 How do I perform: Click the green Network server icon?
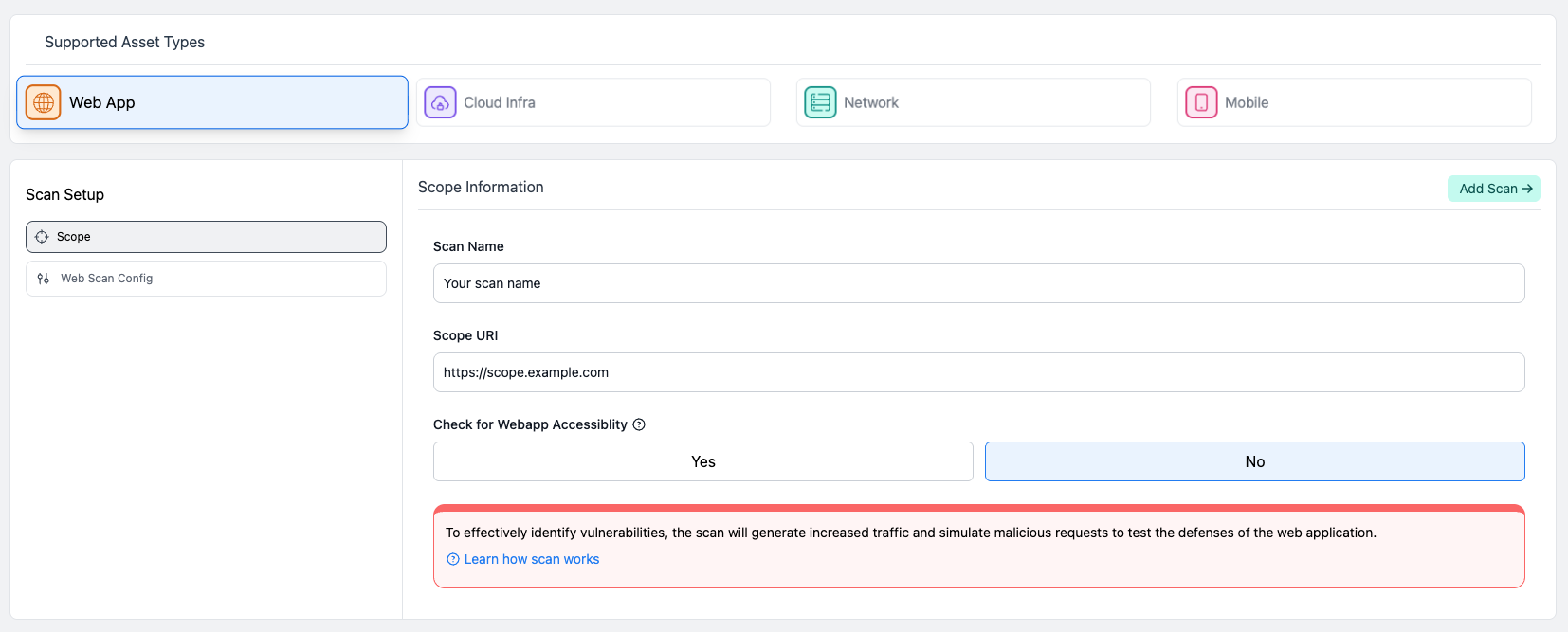point(820,102)
